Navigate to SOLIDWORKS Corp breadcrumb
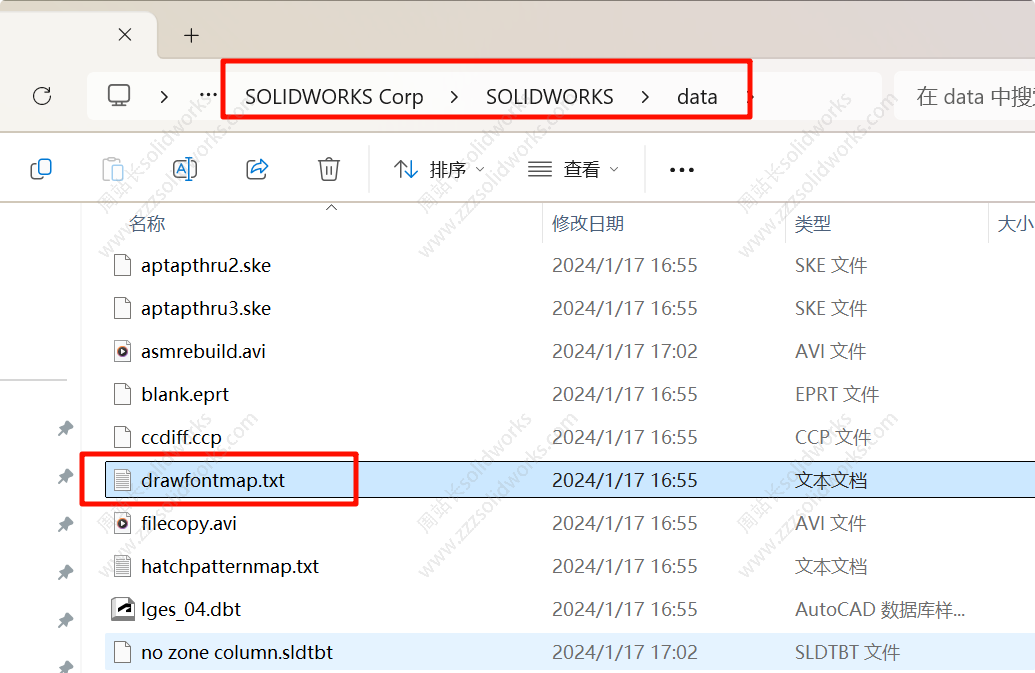 pyautogui.click(x=334, y=97)
